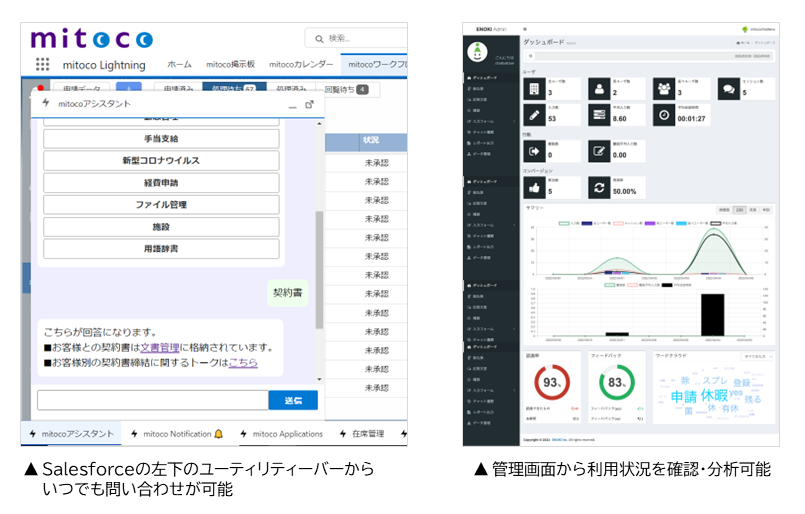Click the exit arrow icon tile showing 0
The height and width of the screenshot is (514, 805).
534,151
